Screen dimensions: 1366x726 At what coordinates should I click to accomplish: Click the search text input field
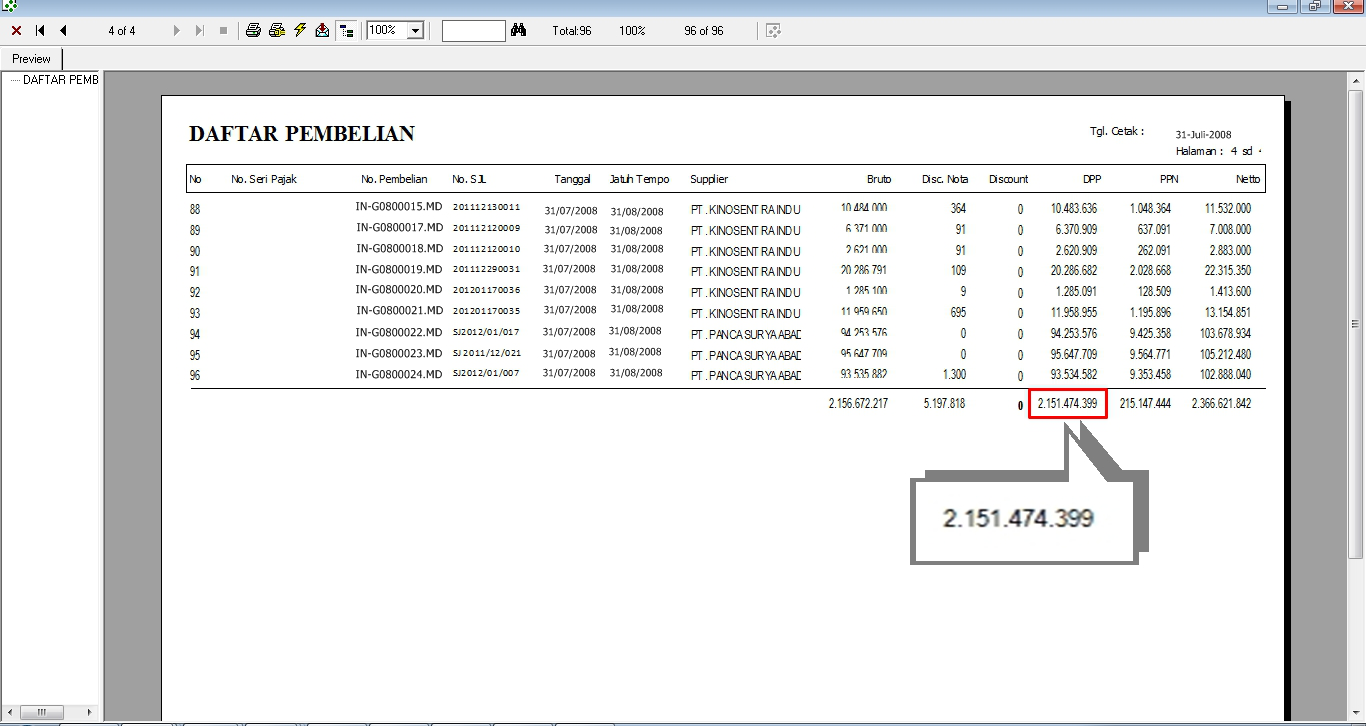click(x=473, y=31)
